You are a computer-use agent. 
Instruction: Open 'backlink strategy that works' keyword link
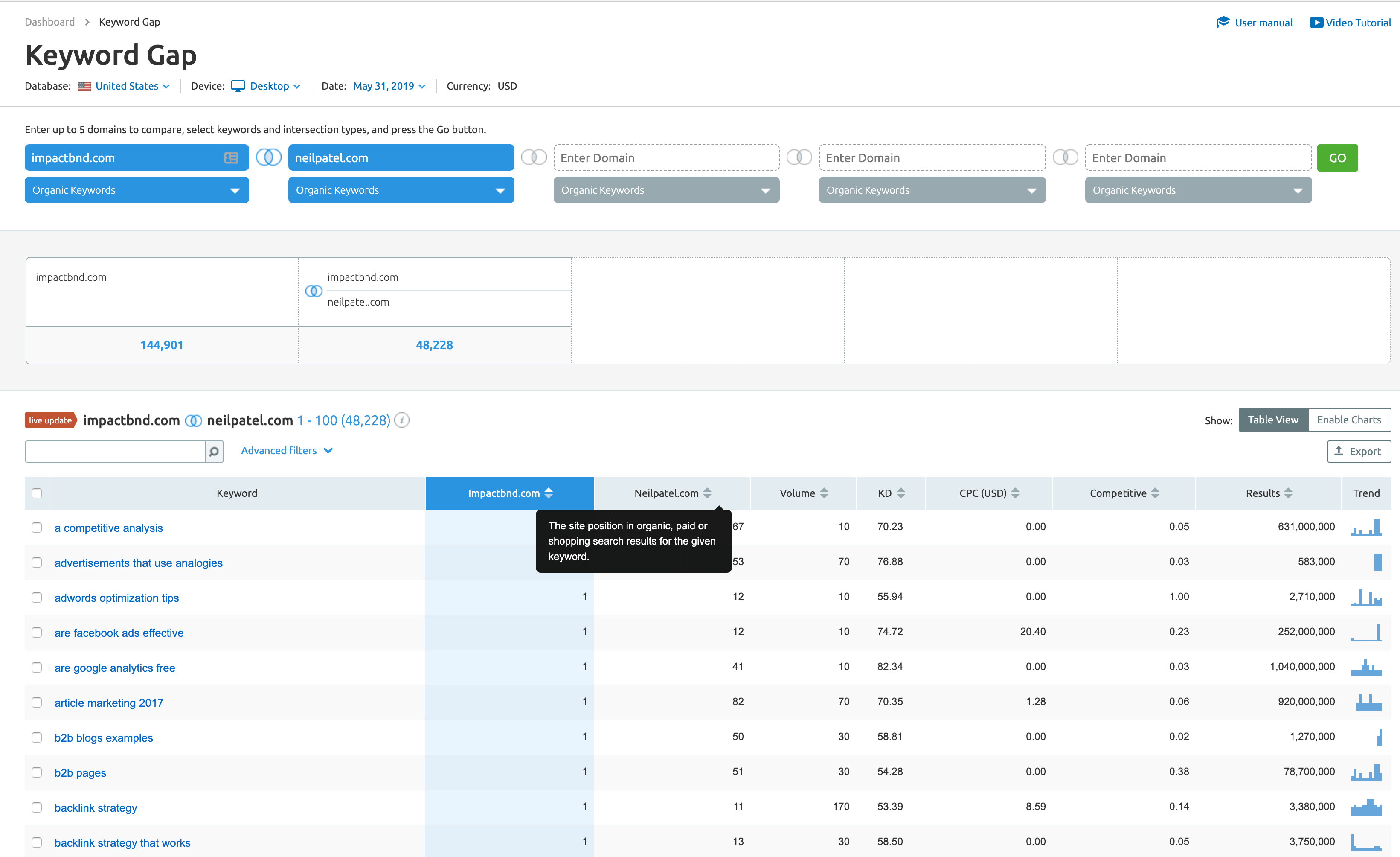[122, 843]
